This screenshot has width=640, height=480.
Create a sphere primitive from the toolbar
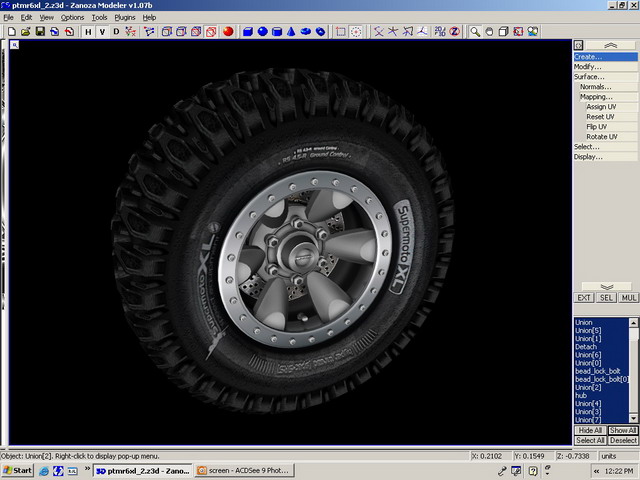262,31
